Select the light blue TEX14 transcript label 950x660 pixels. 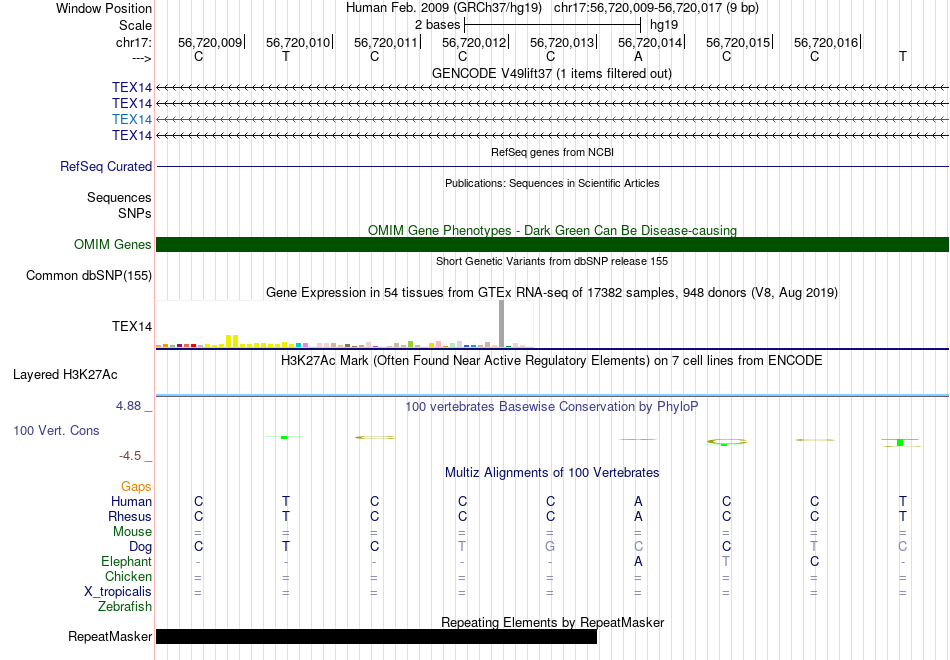131,119
